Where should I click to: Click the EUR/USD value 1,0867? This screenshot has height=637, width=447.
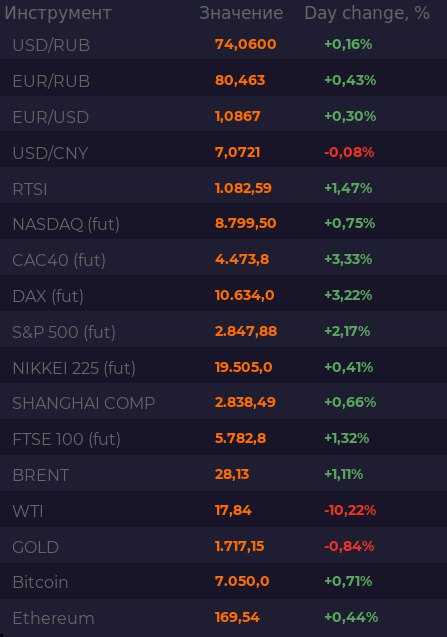pyautogui.click(x=237, y=117)
